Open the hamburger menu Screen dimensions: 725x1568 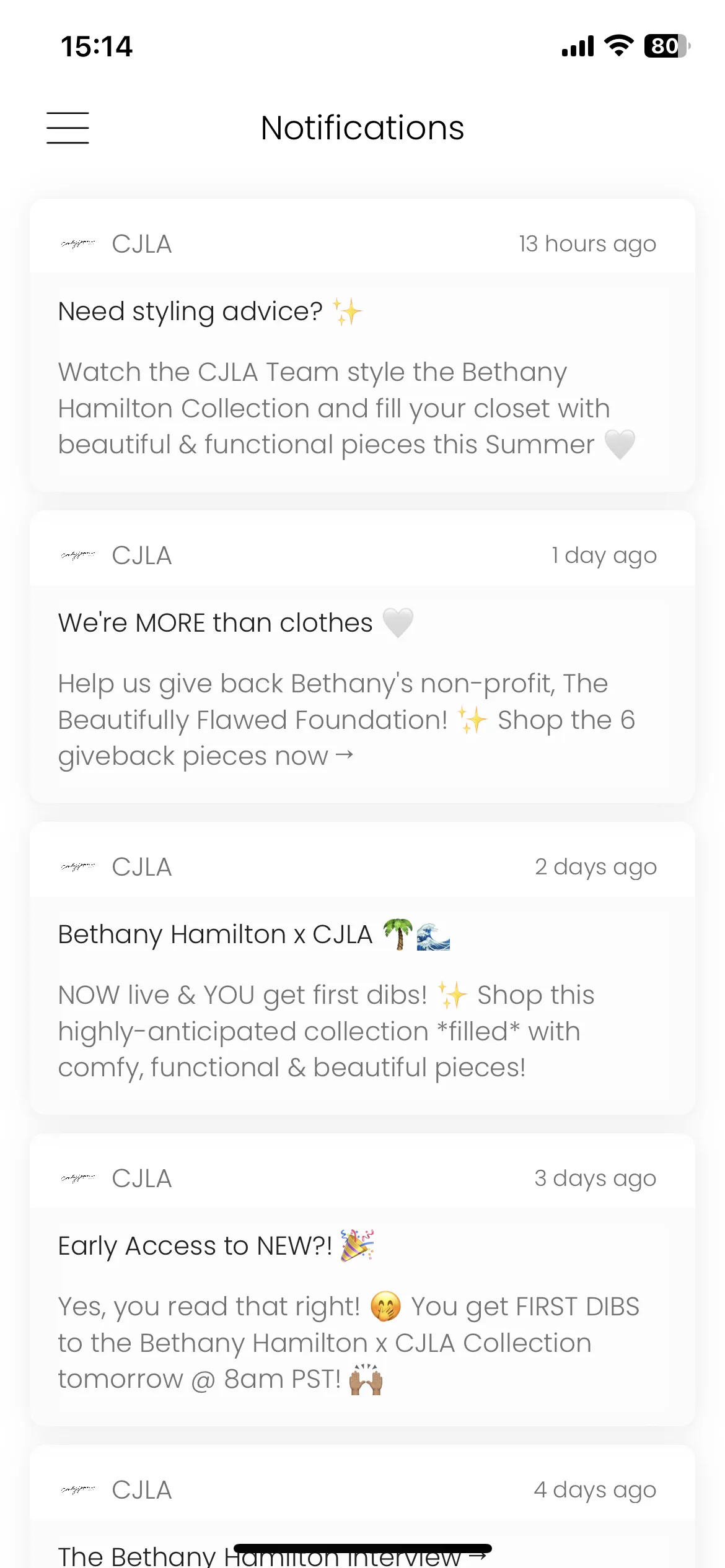[x=68, y=128]
